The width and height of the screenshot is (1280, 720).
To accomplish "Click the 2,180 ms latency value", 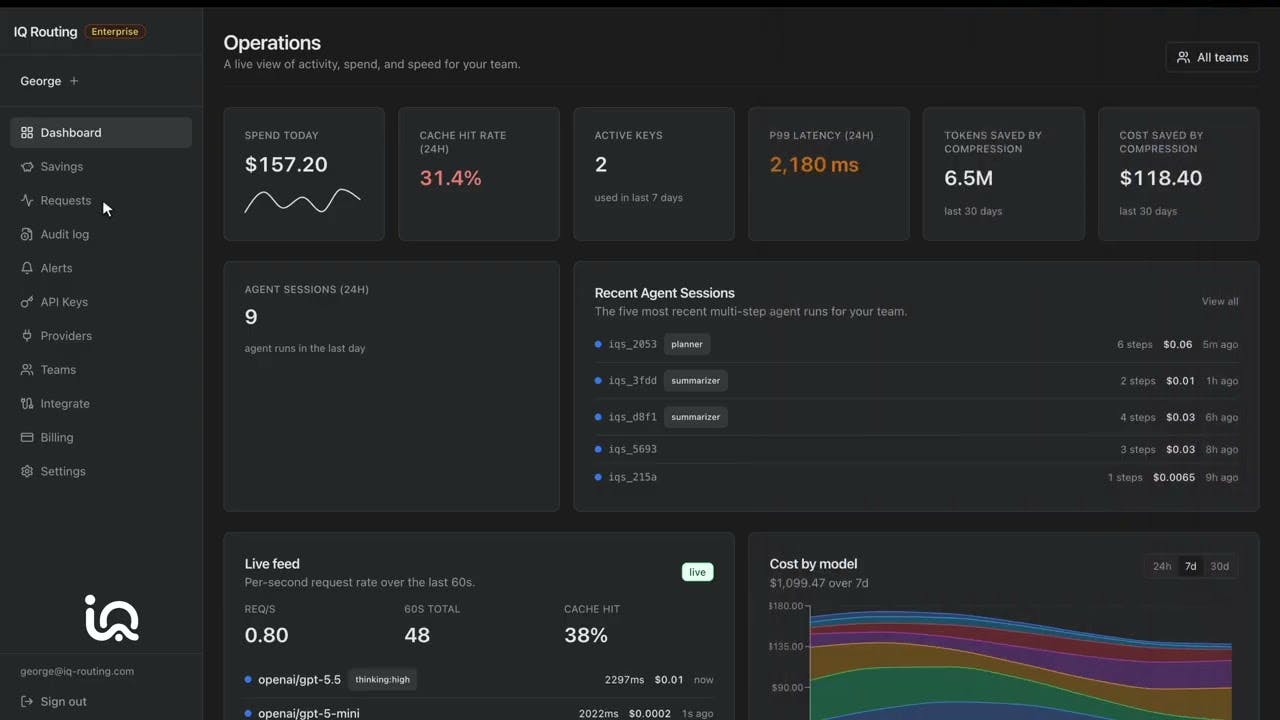I will pos(814,165).
